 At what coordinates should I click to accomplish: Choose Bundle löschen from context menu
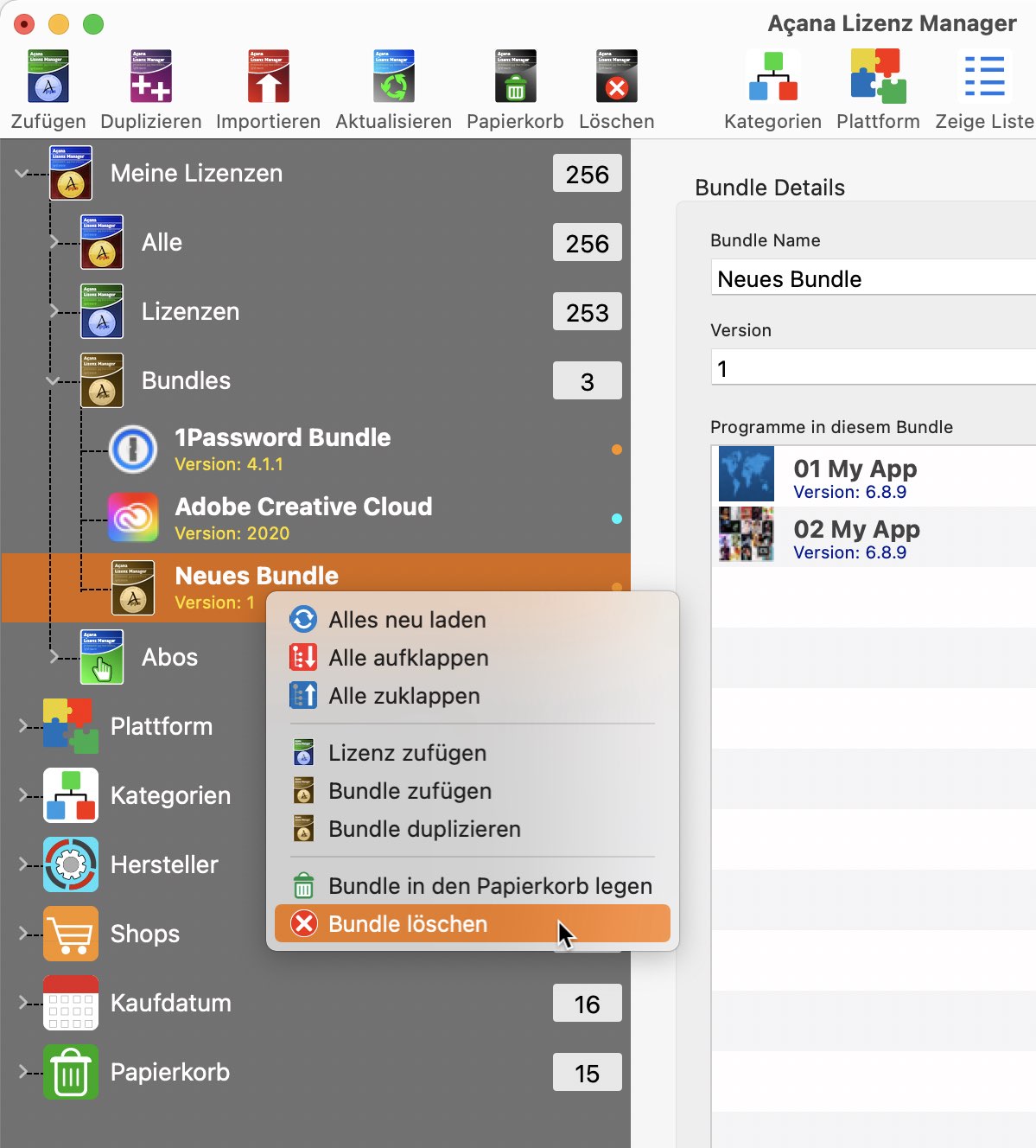(x=473, y=924)
